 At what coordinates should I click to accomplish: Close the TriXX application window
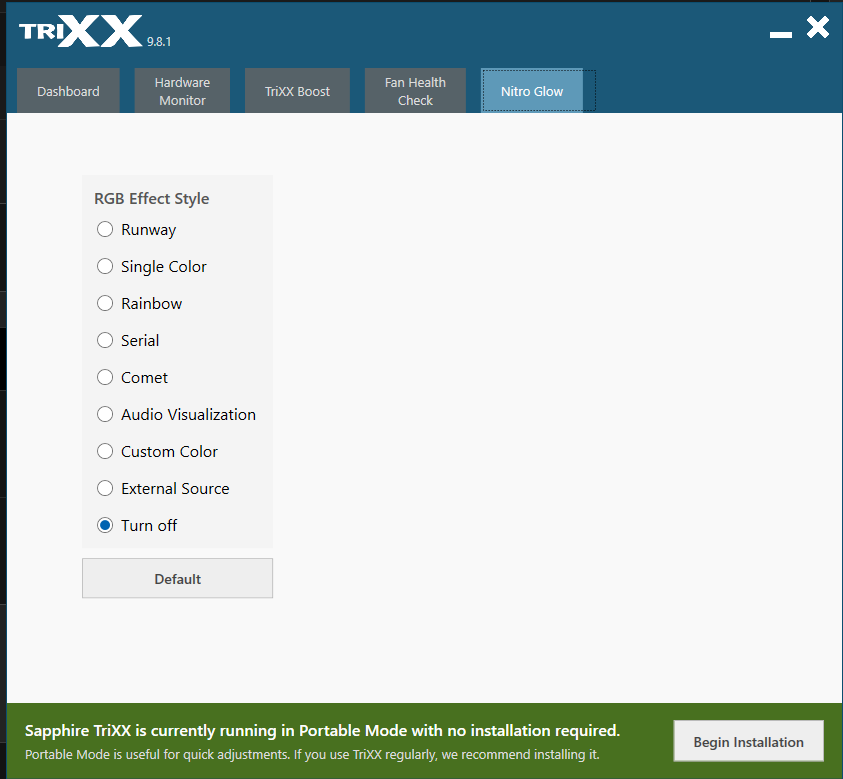818,27
